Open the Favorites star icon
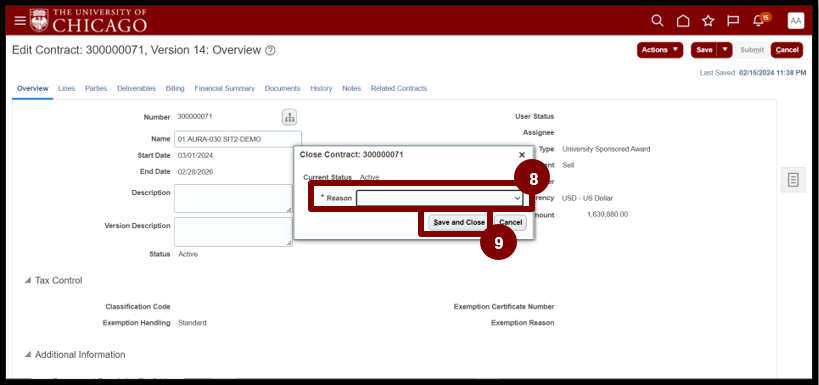The image size is (819, 385). click(708, 21)
